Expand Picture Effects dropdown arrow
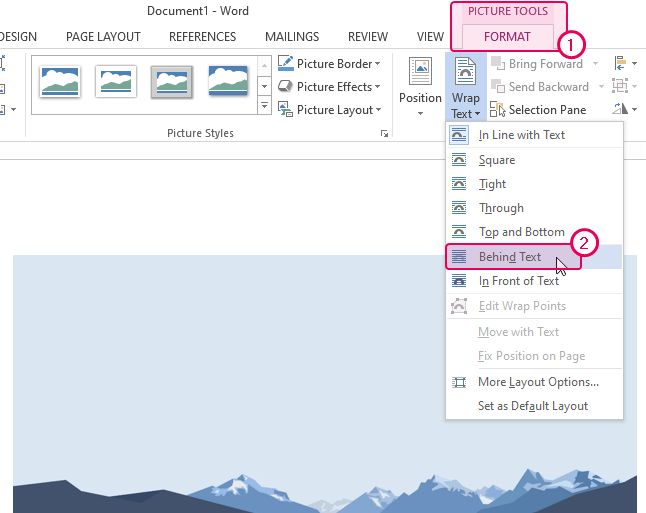646x513 pixels. pos(377,87)
